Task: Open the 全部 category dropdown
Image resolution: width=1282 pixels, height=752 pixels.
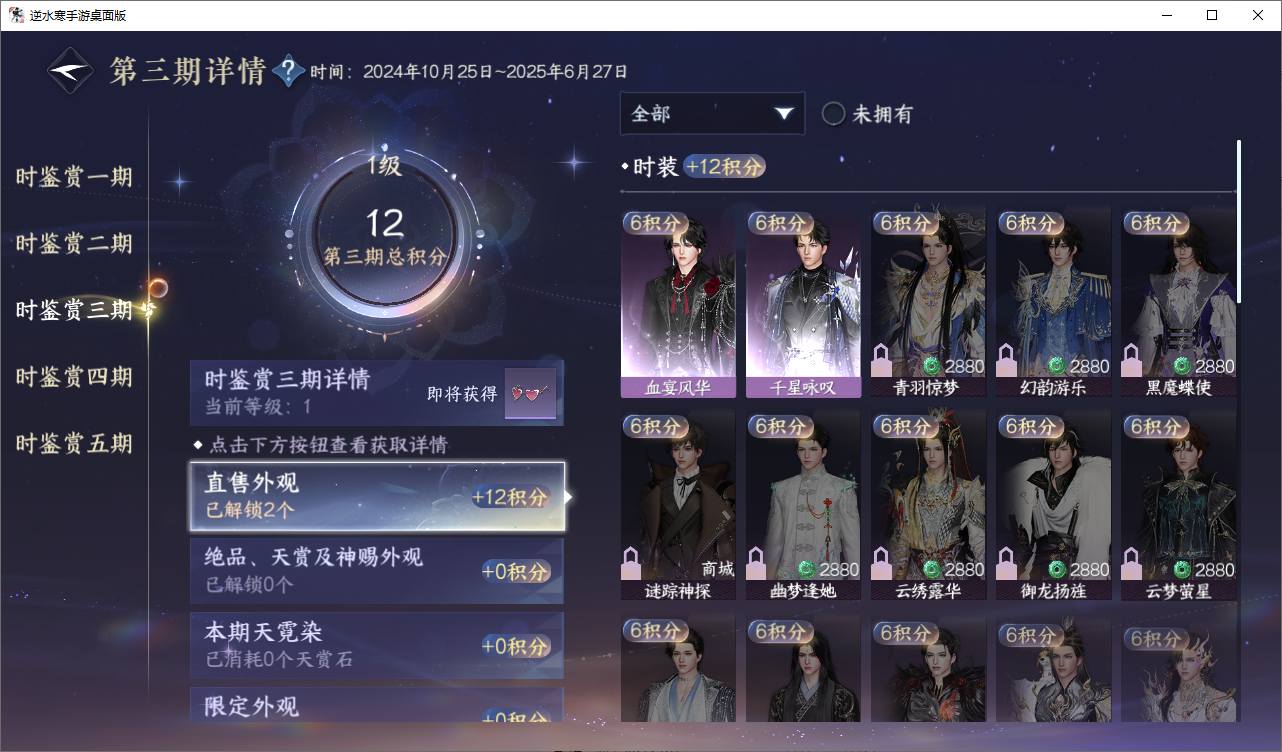Action: pyautogui.click(x=712, y=114)
